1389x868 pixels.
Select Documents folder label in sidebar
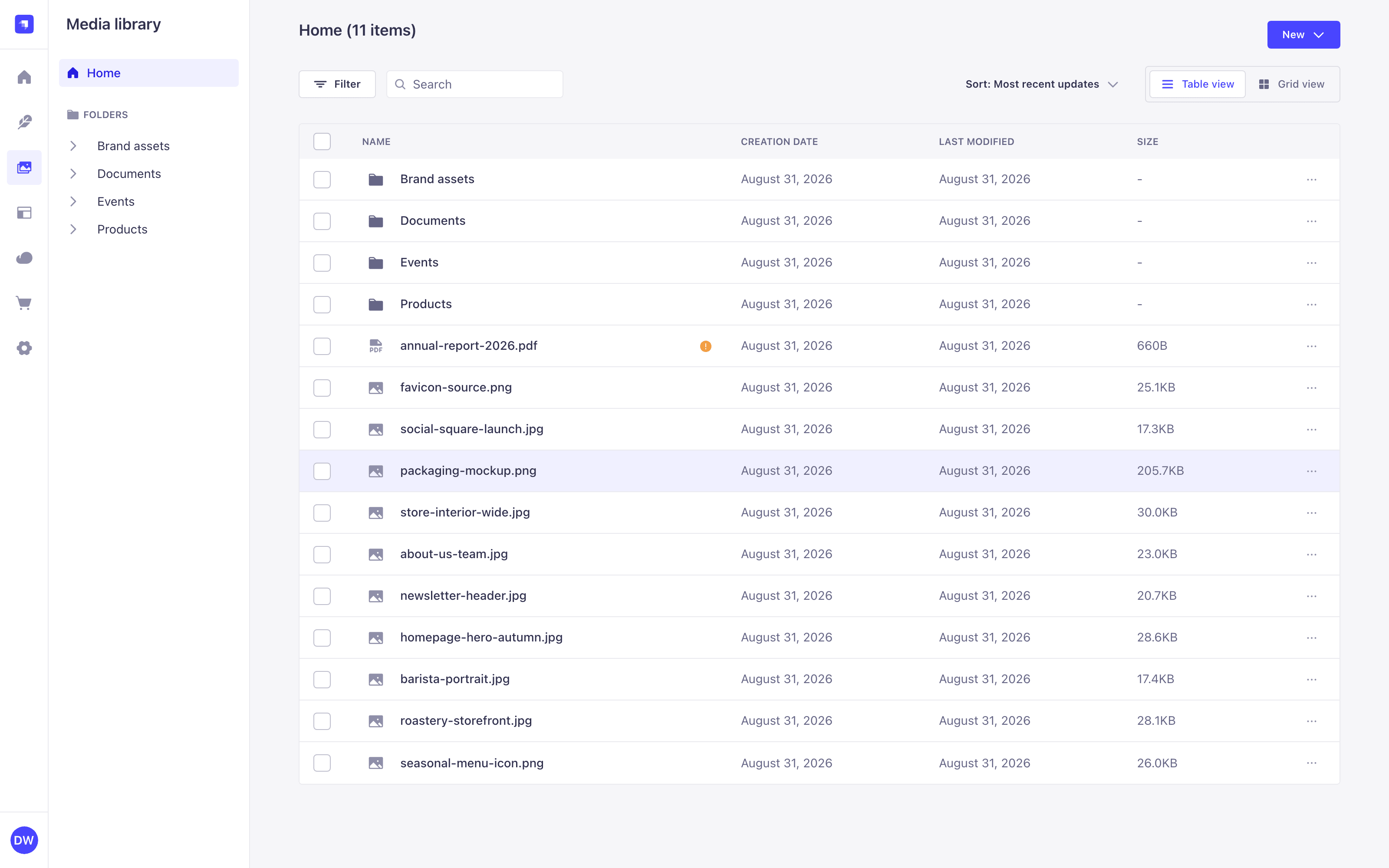pos(129,173)
